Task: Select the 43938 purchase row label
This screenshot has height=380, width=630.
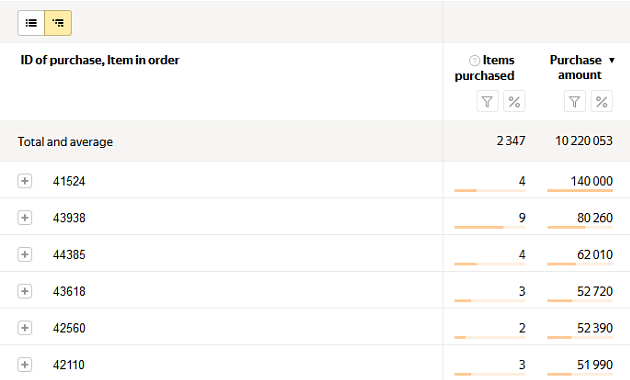Action: tap(69, 218)
